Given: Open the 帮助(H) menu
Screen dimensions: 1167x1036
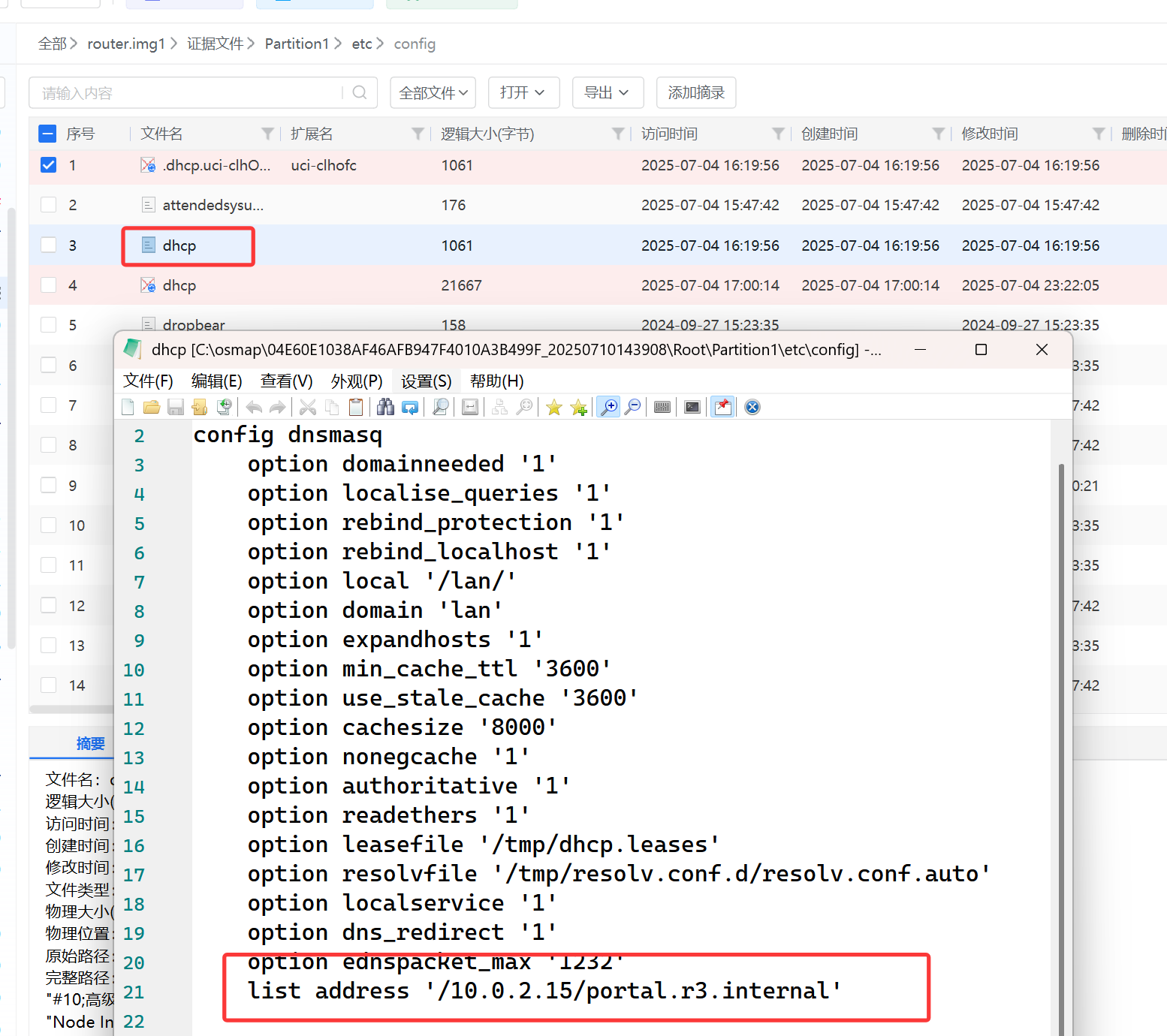Looking at the screenshot, I should (x=496, y=381).
